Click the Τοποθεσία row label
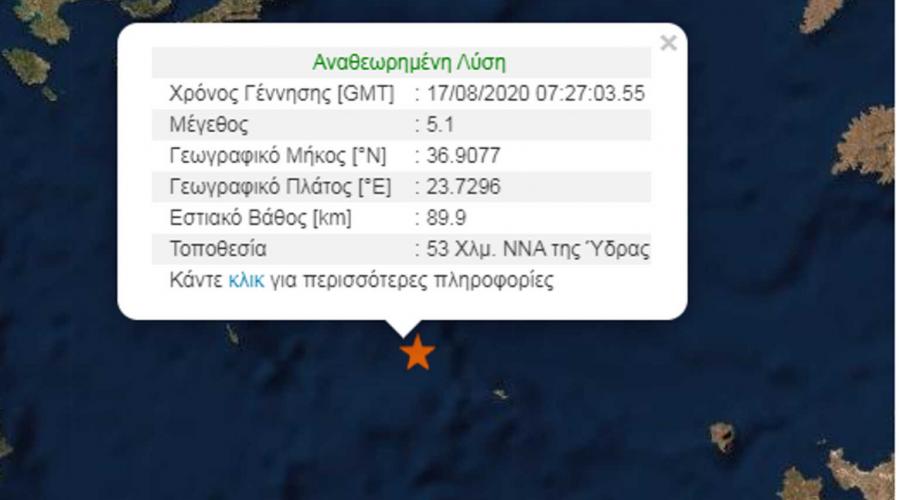The image size is (900, 500). pos(218,249)
